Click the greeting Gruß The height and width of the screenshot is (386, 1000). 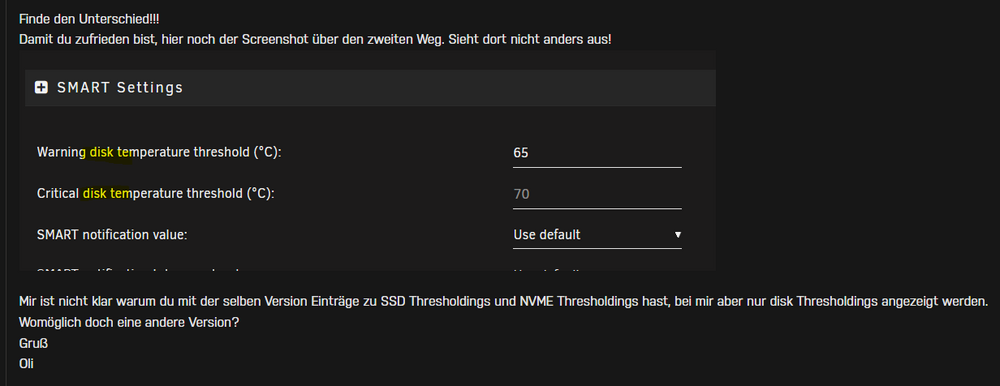[x=34, y=344]
